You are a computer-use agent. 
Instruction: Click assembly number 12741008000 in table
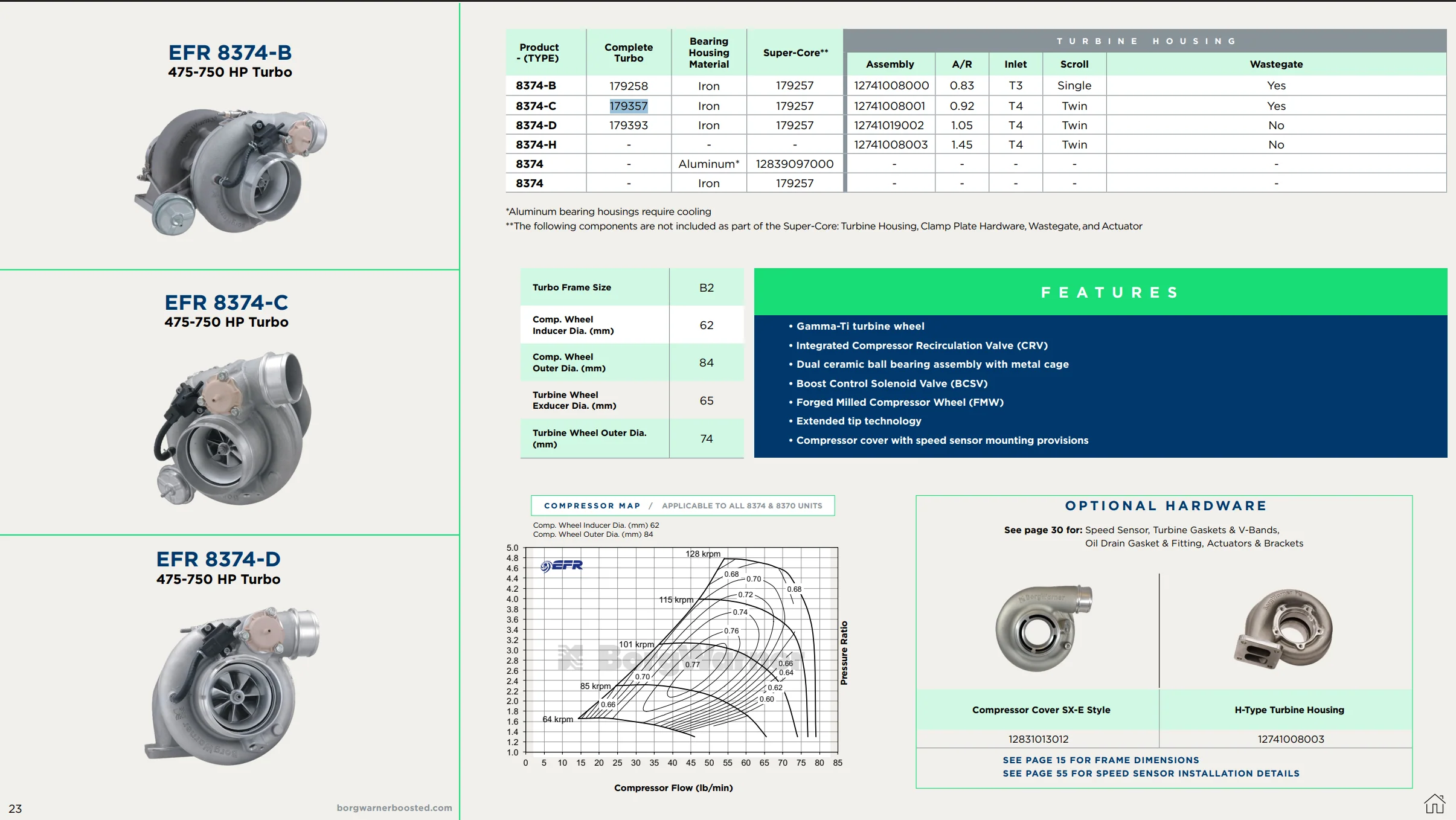point(891,86)
